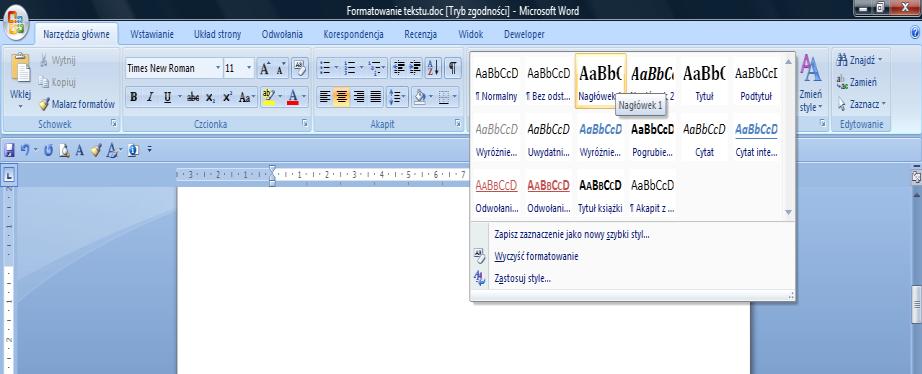Open the Akapit dialog launcher

(457, 123)
